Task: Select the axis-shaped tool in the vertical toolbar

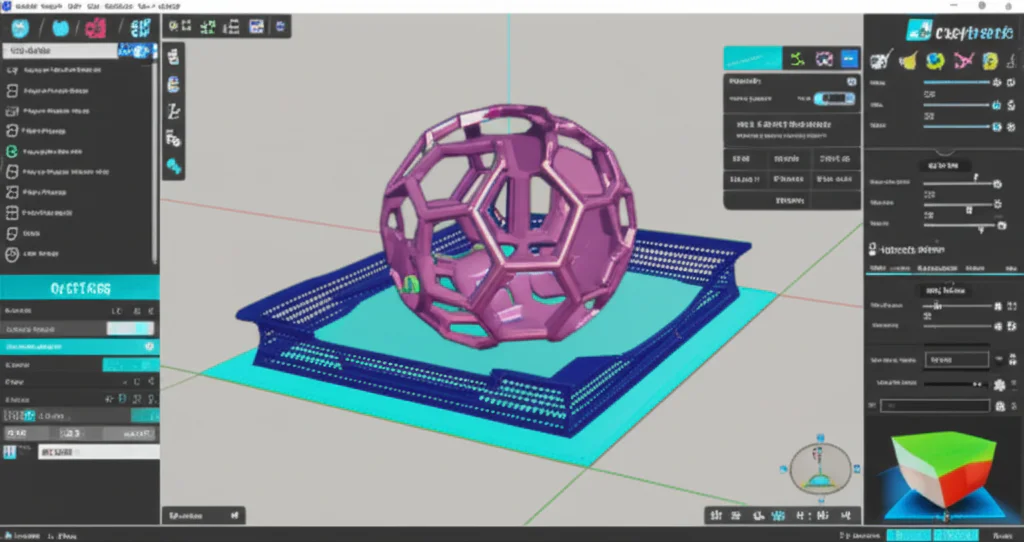Action: tap(174, 112)
